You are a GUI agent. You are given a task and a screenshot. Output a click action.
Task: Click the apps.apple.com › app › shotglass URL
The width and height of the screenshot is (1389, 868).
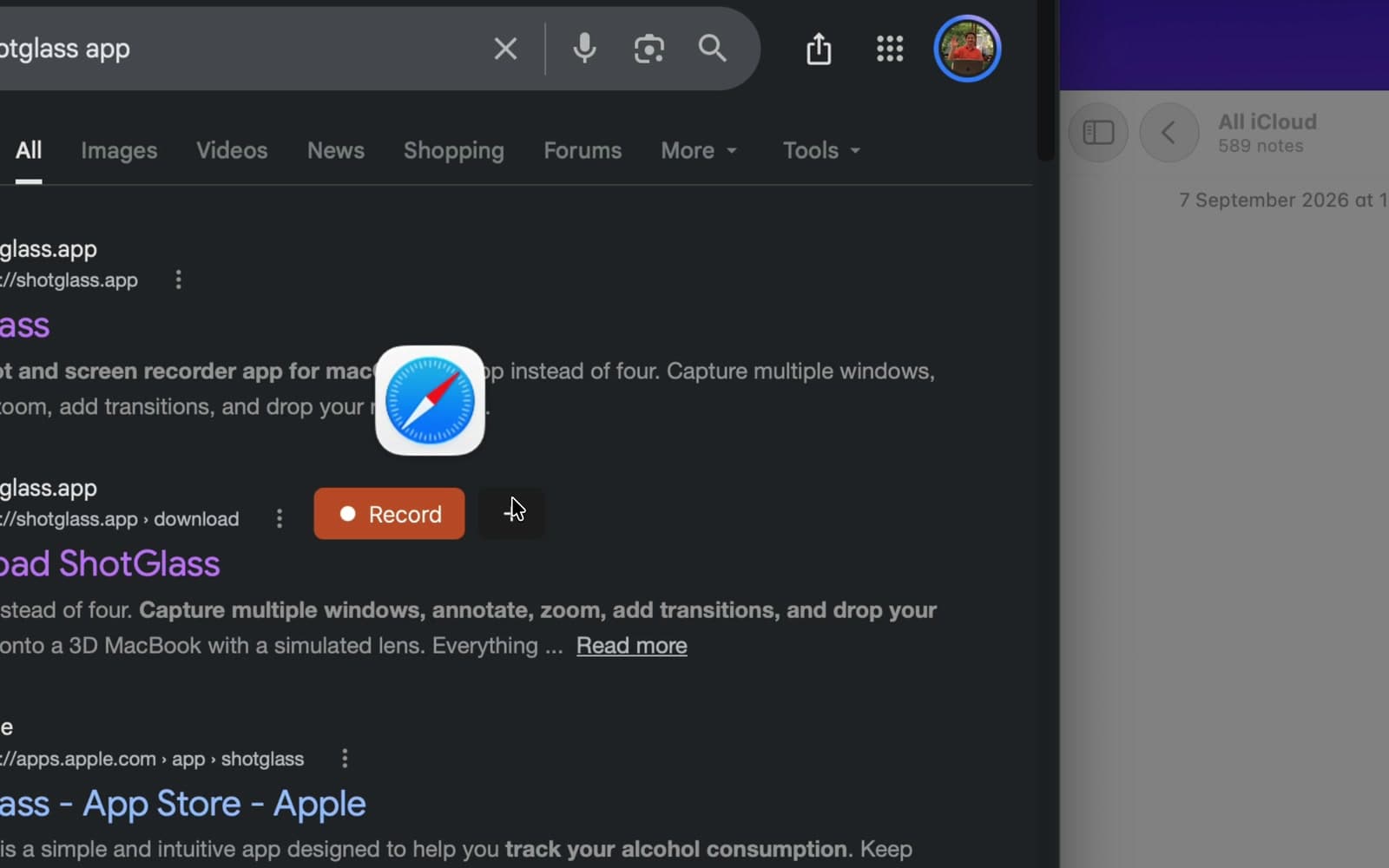coord(152,759)
